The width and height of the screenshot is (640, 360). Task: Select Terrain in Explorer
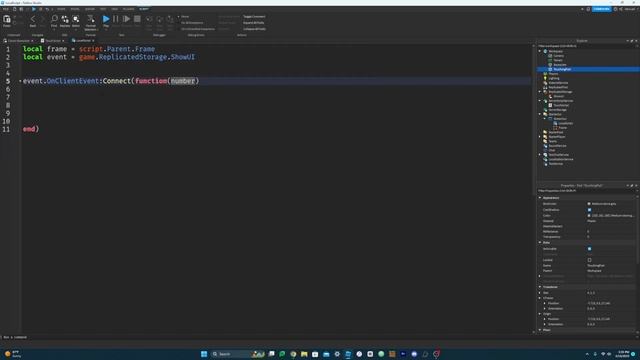click(558, 60)
